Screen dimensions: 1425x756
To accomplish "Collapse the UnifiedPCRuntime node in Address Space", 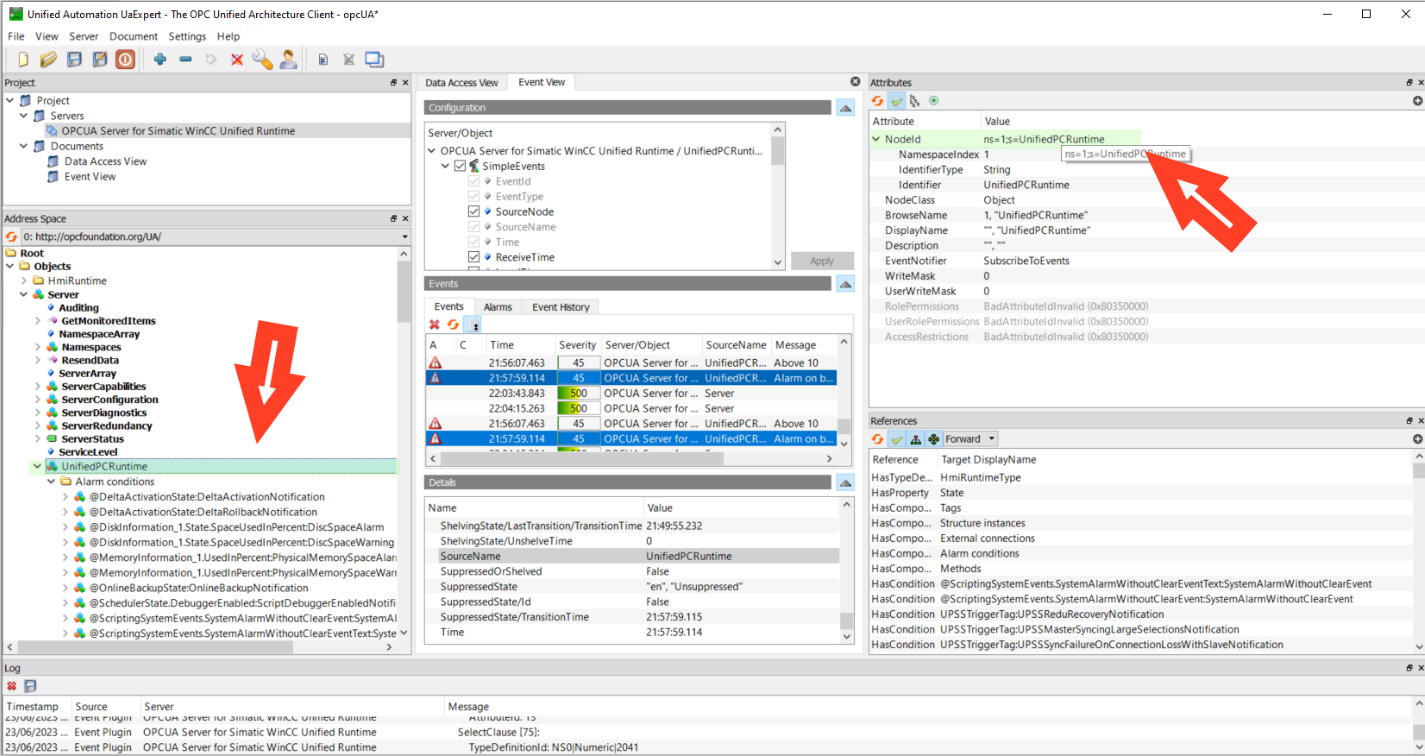I will click(x=37, y=466).
